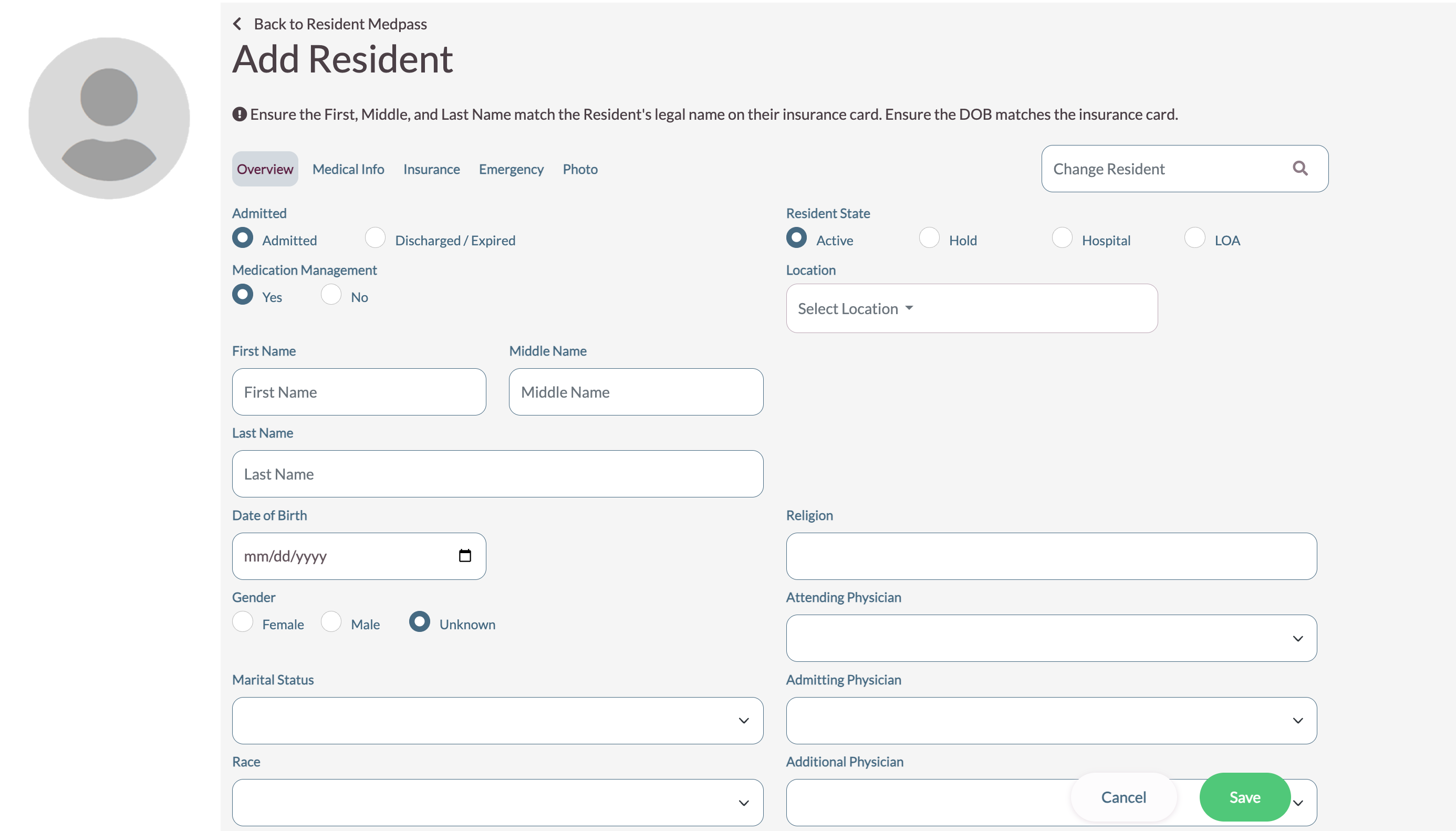Select the Discharged / Expired radio option

click(x=376, y=238)
